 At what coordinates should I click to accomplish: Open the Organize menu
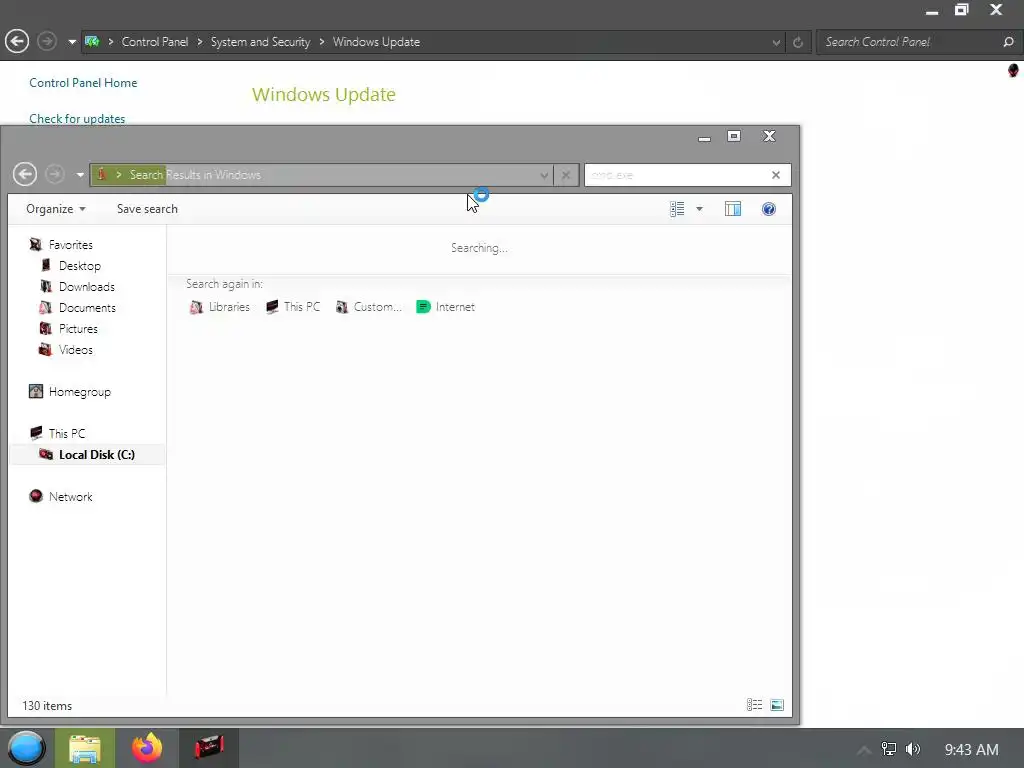tap(56, 209)
